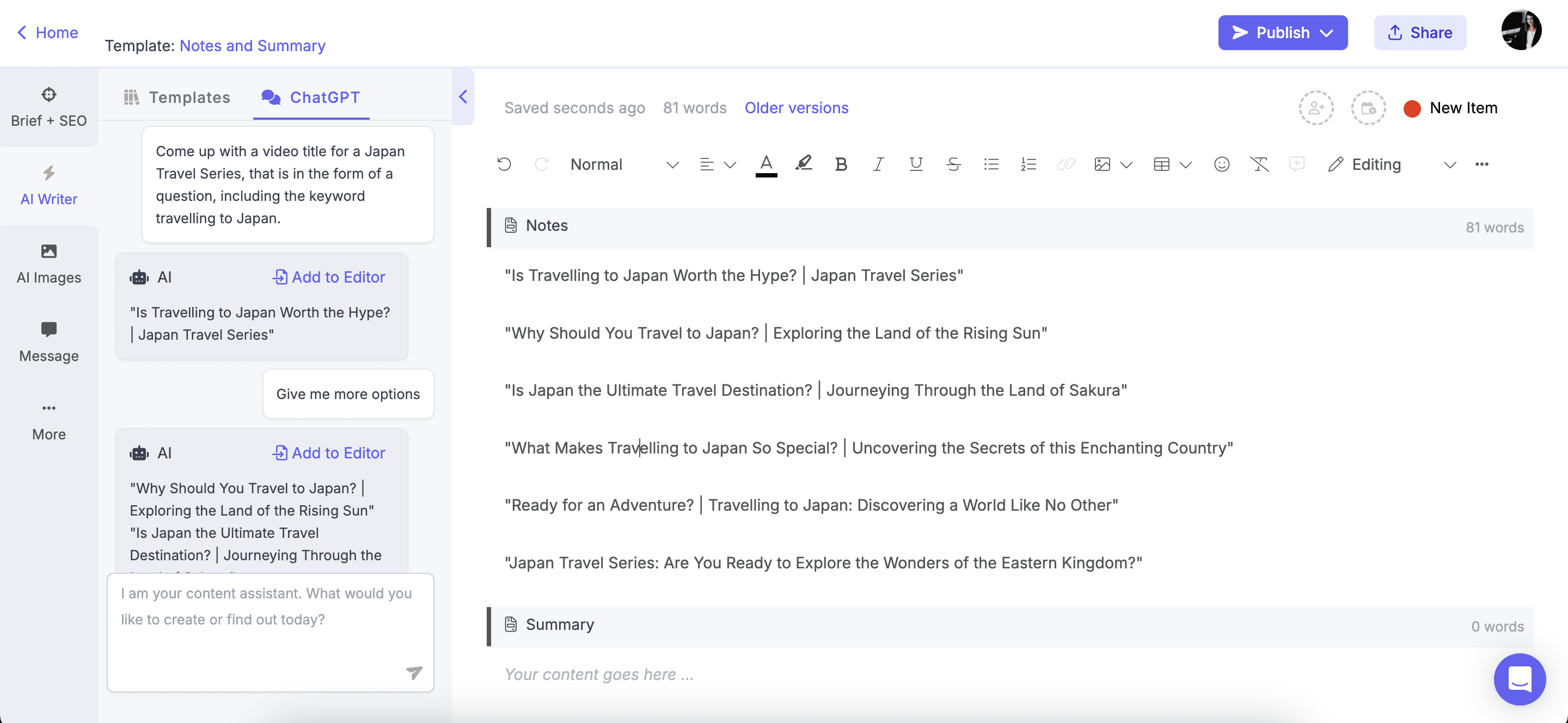Click the "Come up with a video title" prompt
The height and width of the screenshot is (723, 1568).
point(288,185)
